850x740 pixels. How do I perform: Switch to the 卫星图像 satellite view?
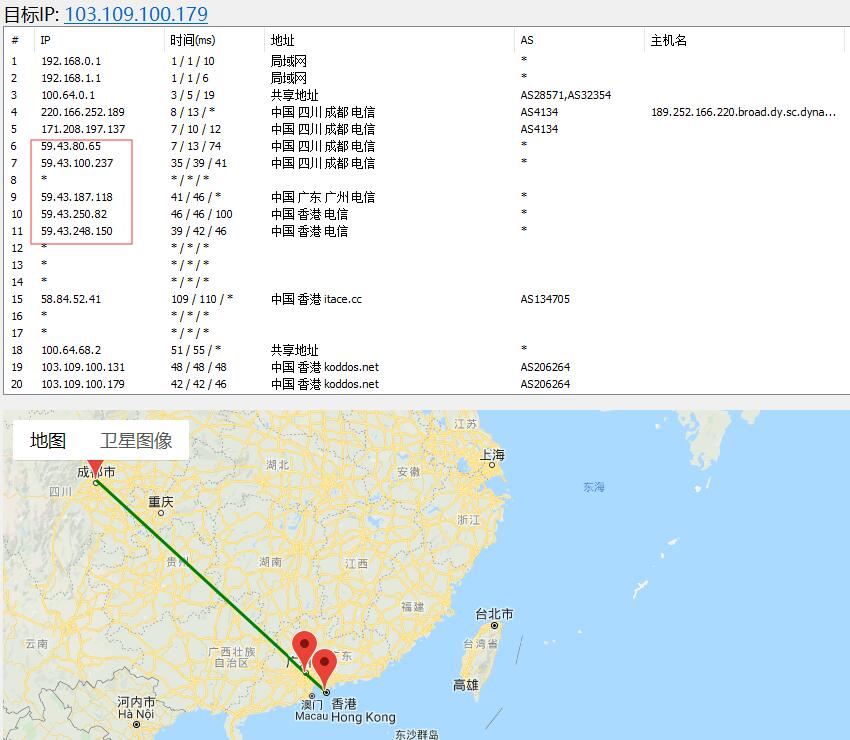[136, 440]
